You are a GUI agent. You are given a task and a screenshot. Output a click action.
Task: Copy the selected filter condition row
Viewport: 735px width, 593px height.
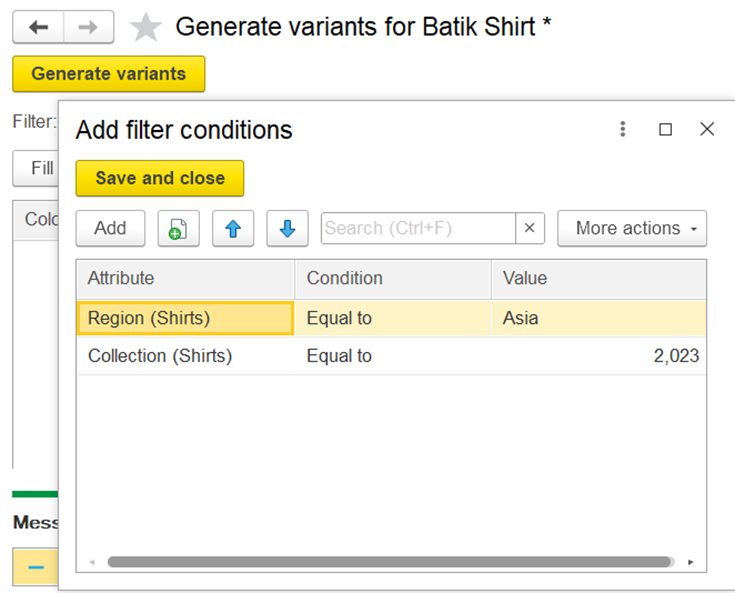[179, 228]
